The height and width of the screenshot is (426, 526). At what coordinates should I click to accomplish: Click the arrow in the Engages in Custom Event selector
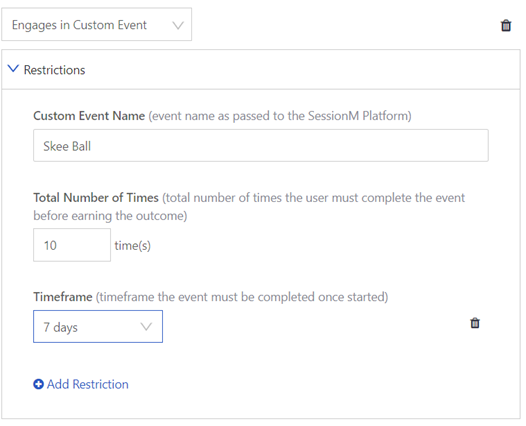click(178, 25)
